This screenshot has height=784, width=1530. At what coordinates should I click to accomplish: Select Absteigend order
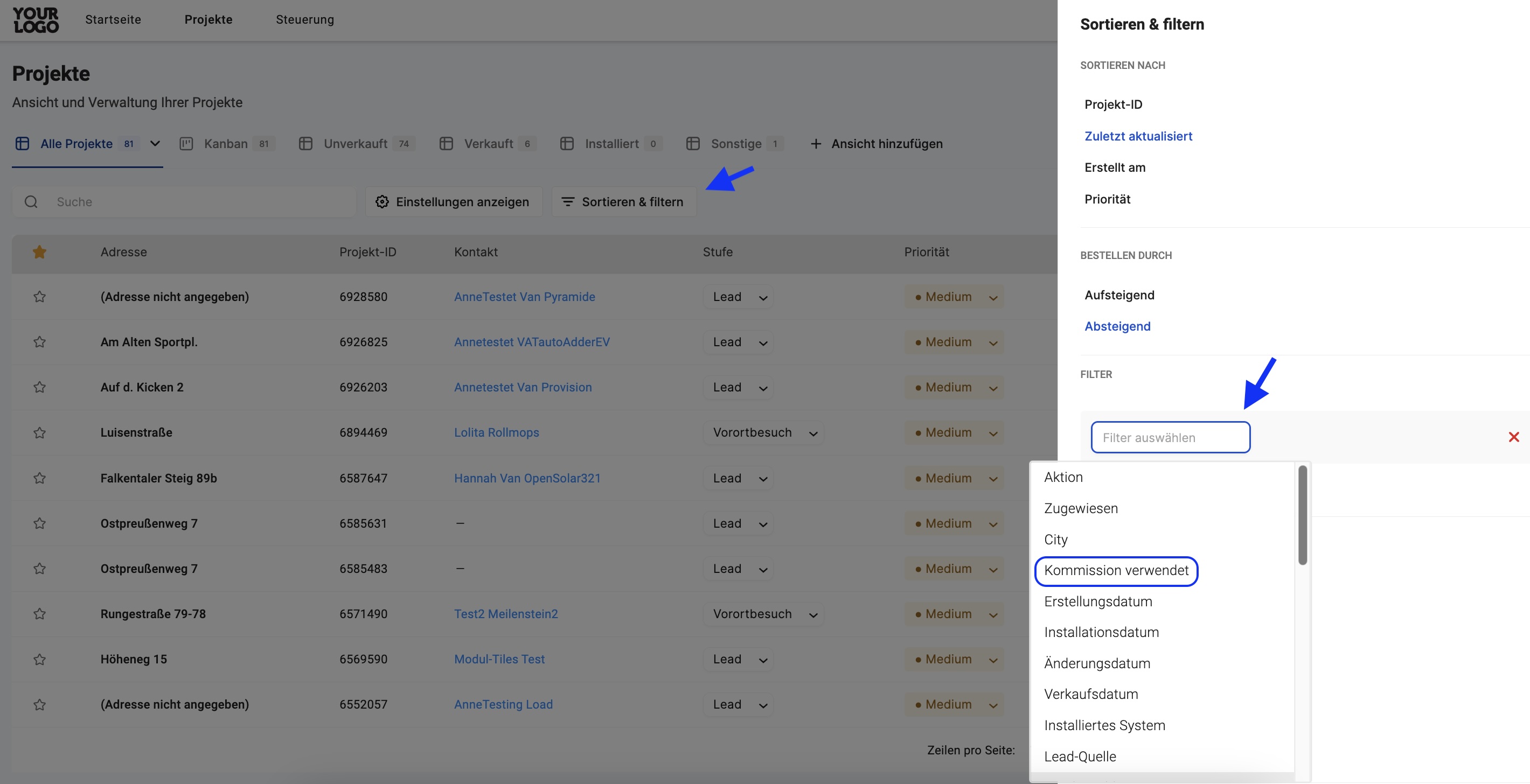(x=1117, y=326)
